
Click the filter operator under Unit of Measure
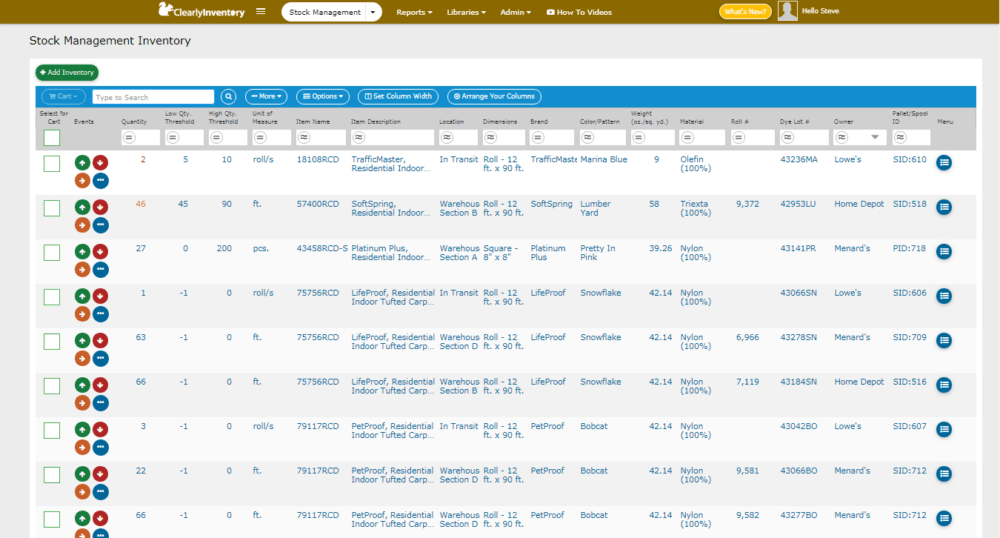[260, 138]
